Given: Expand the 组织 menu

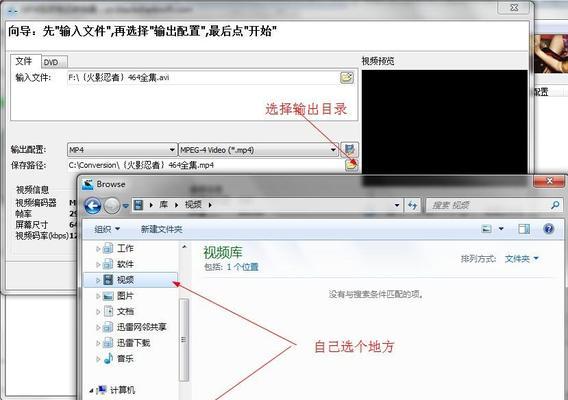Looking at the screenshot, I should [107, 229].
